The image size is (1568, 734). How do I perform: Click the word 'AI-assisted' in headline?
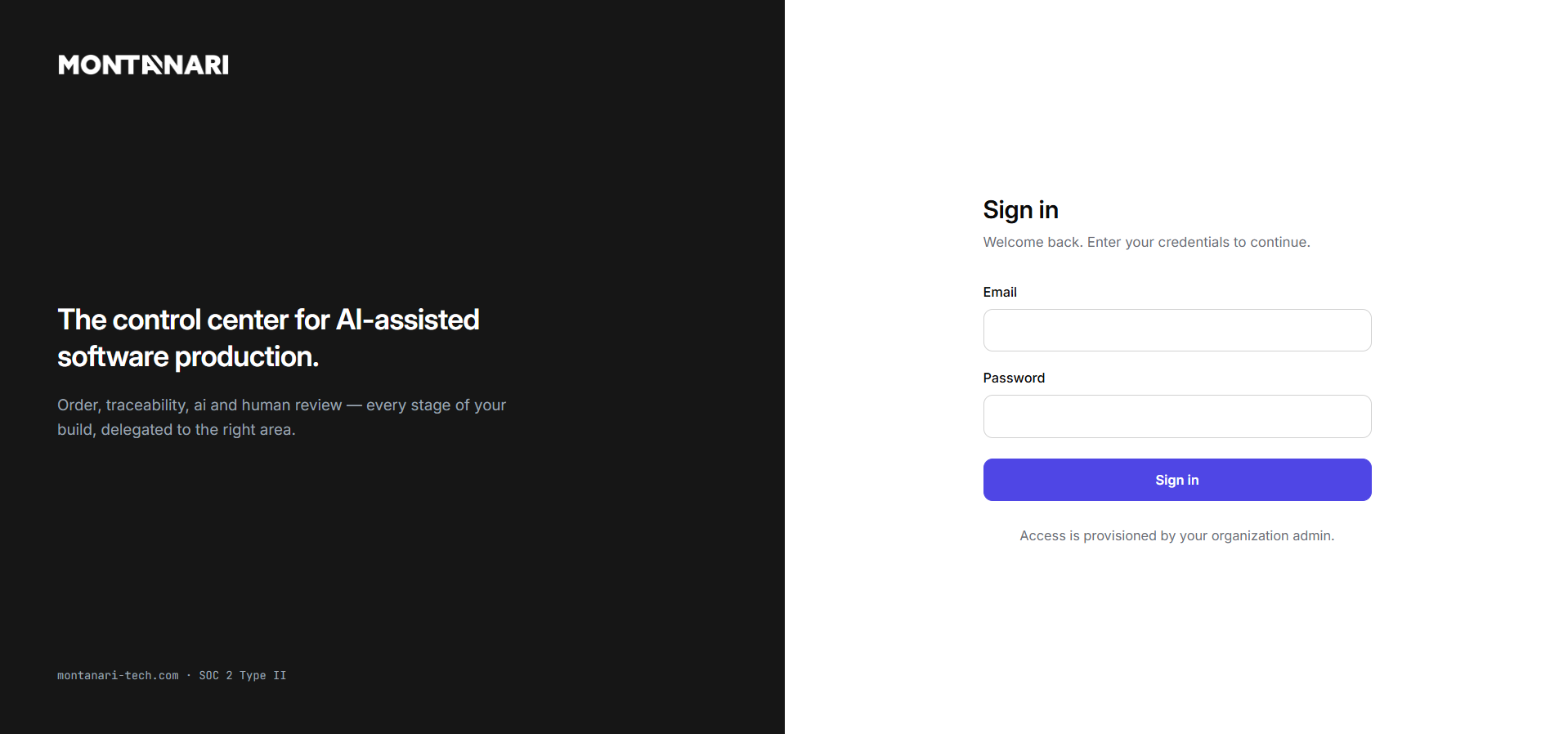(408, 320)
